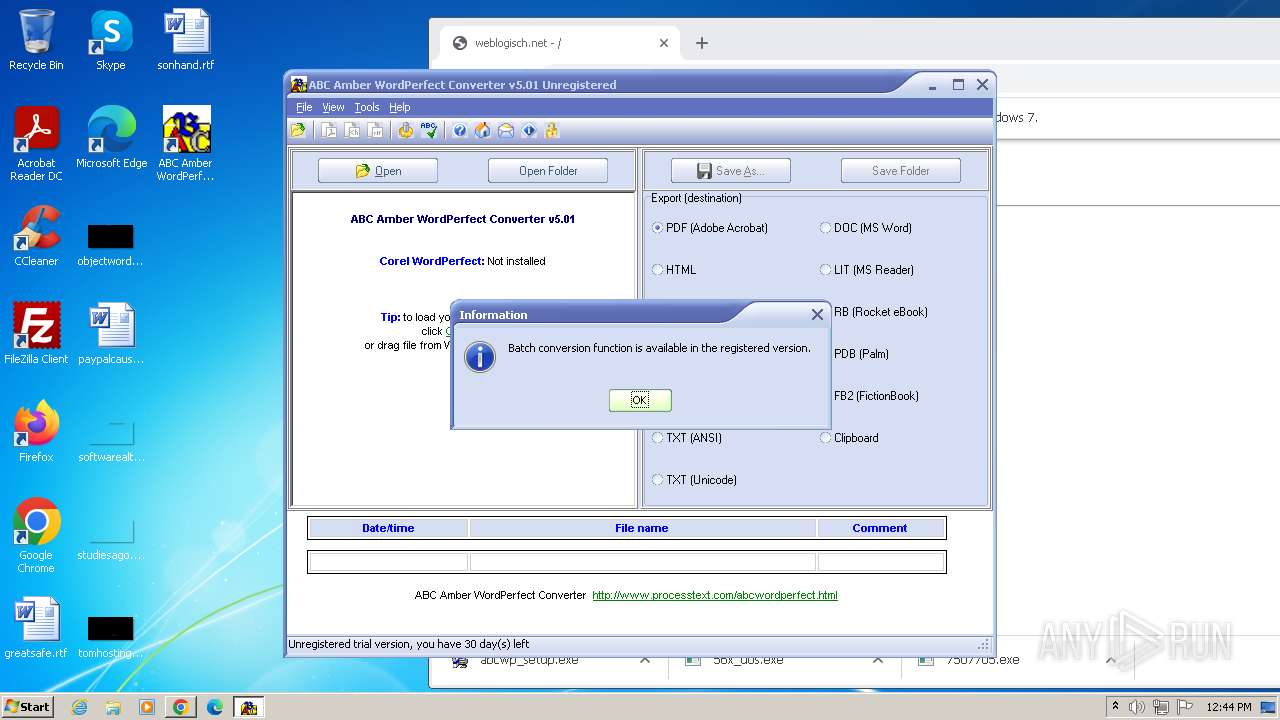Click the FB2 (FictionBook) label
Screen dimensions: 1280x720
coord(876,396)
